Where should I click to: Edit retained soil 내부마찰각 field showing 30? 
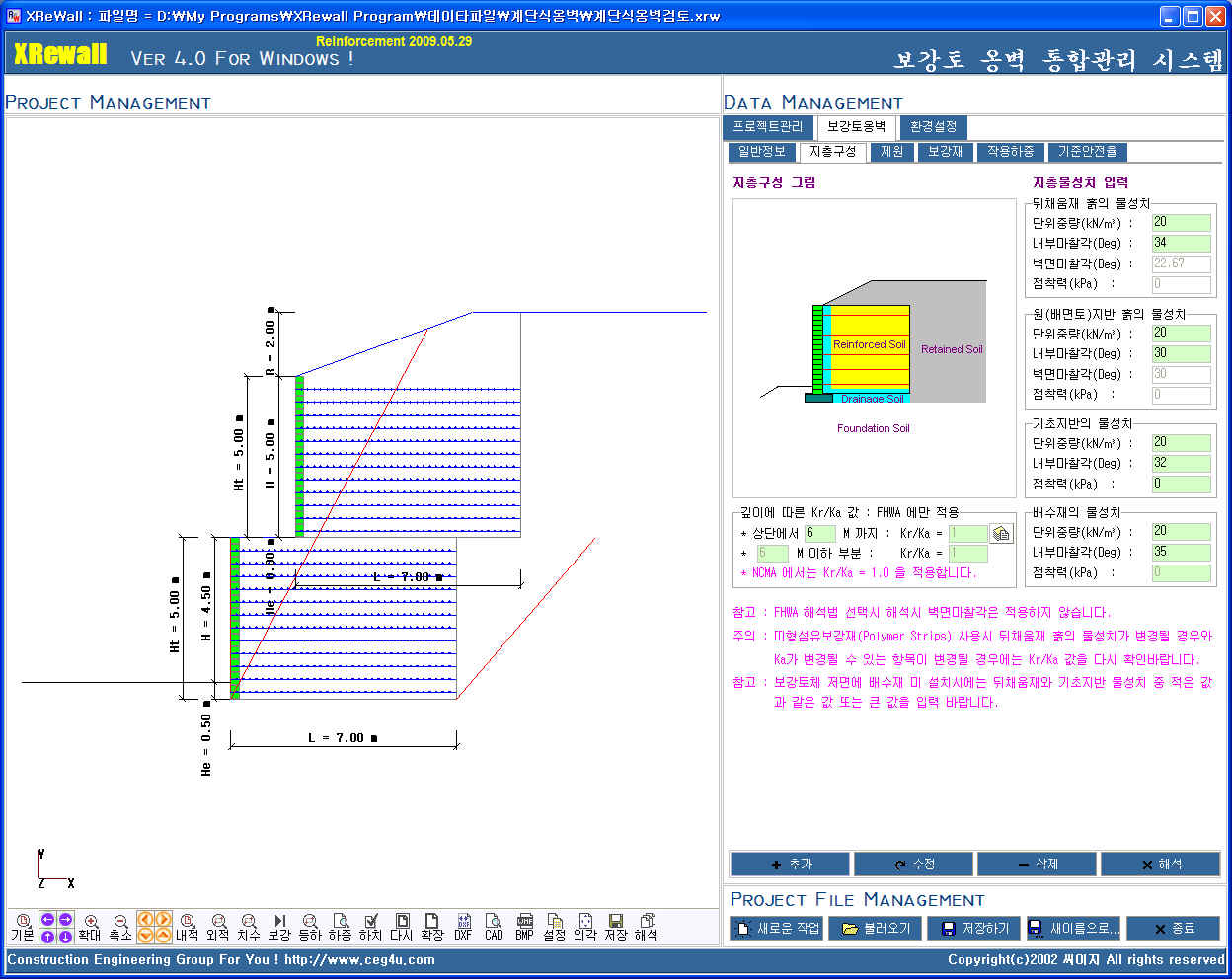coord(1181,353)
